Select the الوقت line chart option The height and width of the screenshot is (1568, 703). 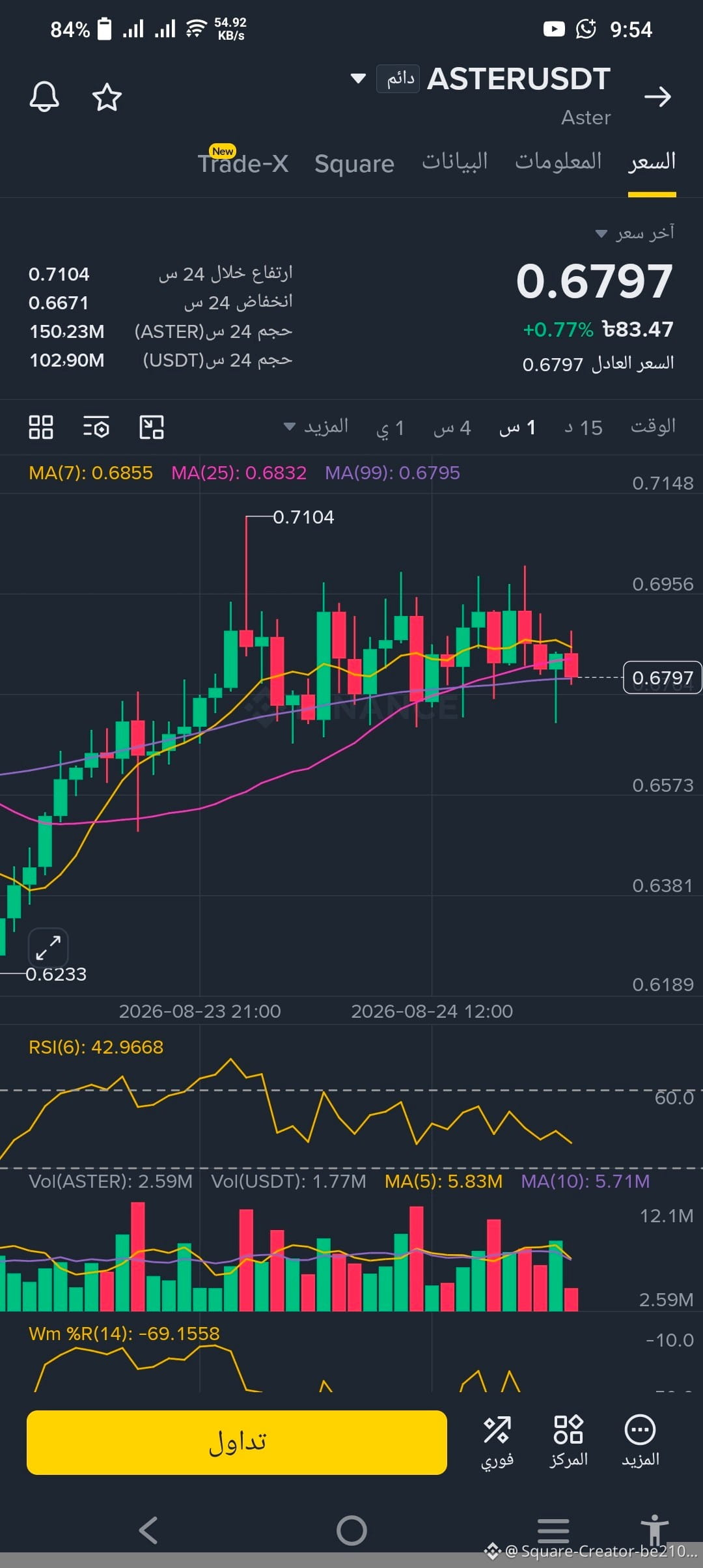coord(653,427)
